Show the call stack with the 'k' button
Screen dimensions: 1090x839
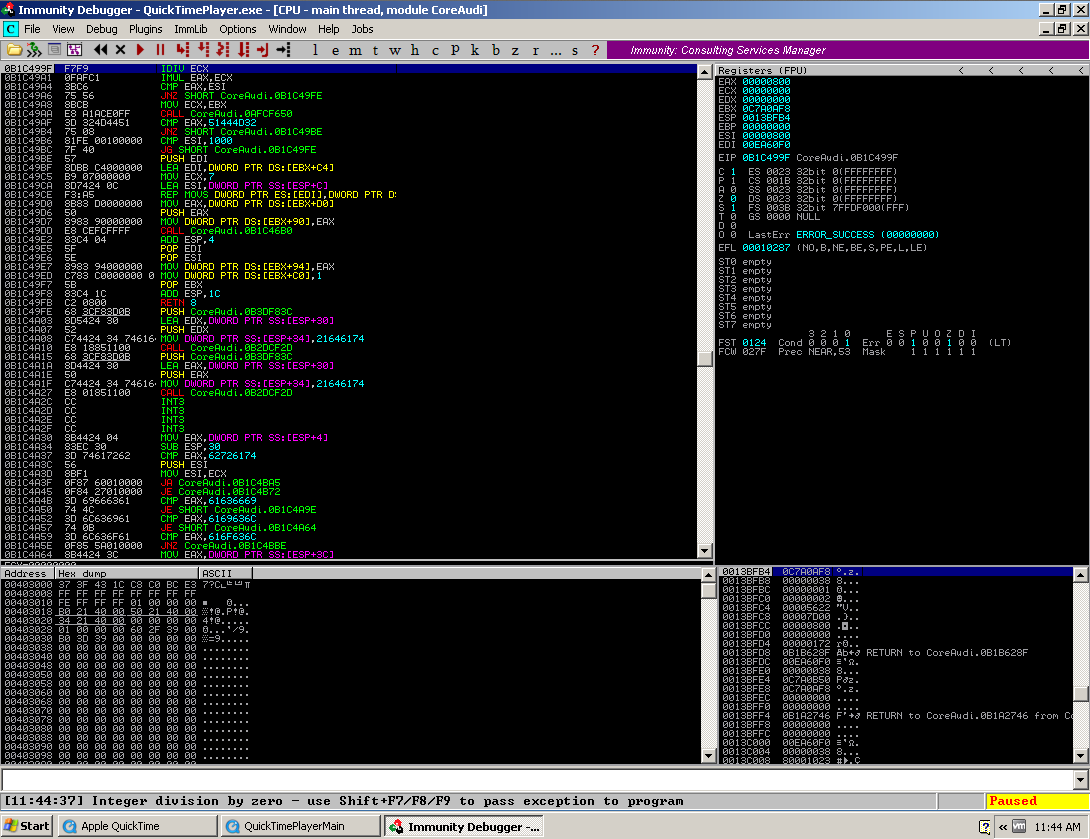pos(475,50)
